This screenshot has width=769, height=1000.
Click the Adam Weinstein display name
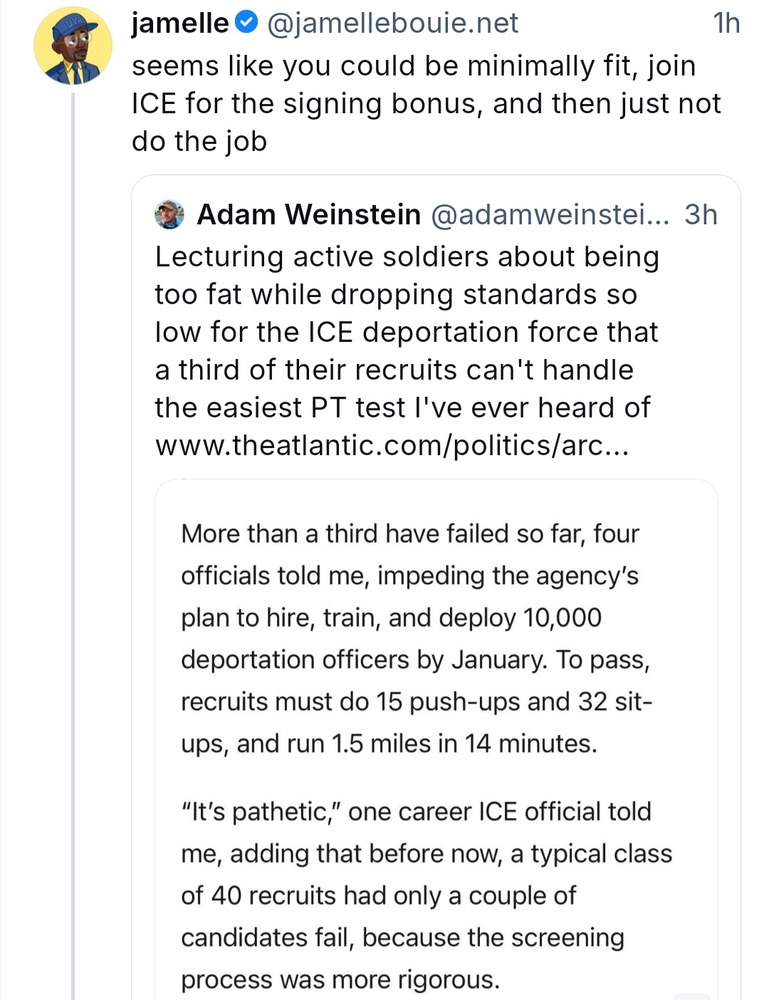308,214
